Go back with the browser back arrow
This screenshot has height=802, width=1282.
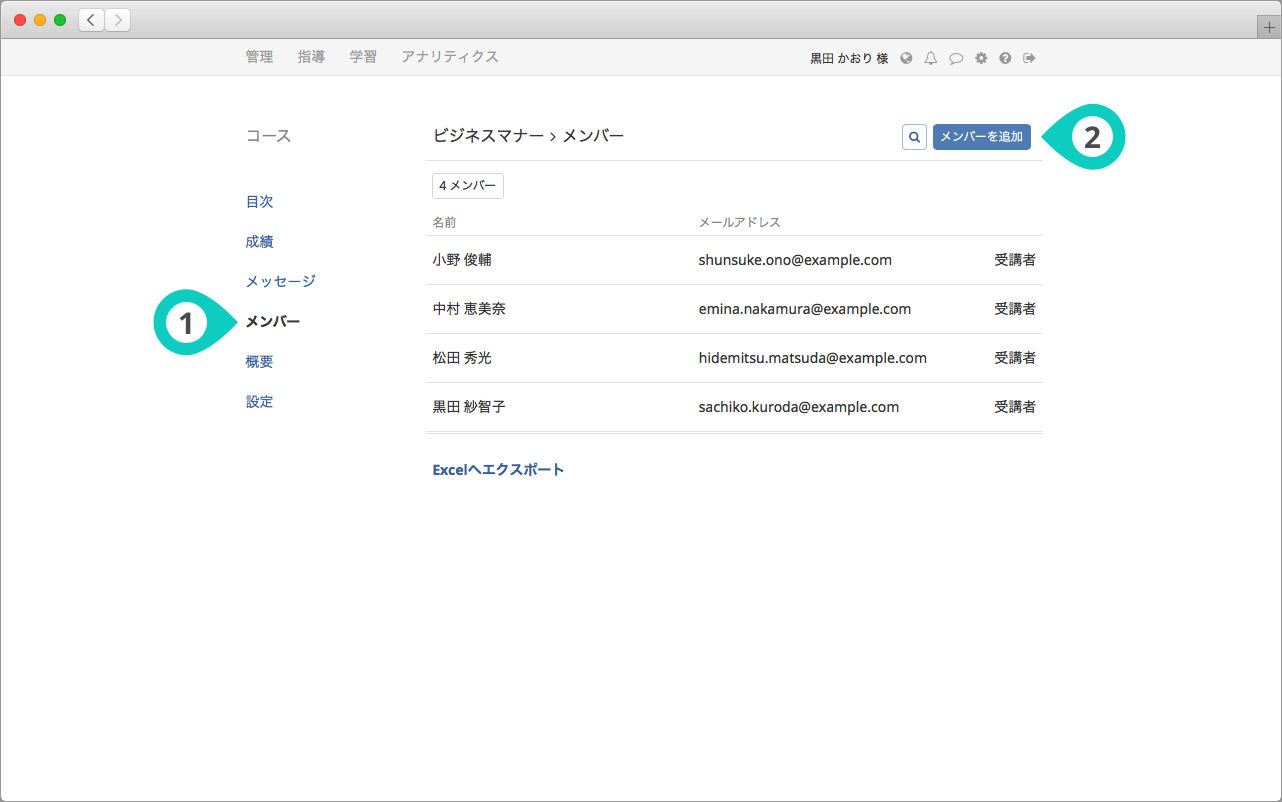click(92, 20)
